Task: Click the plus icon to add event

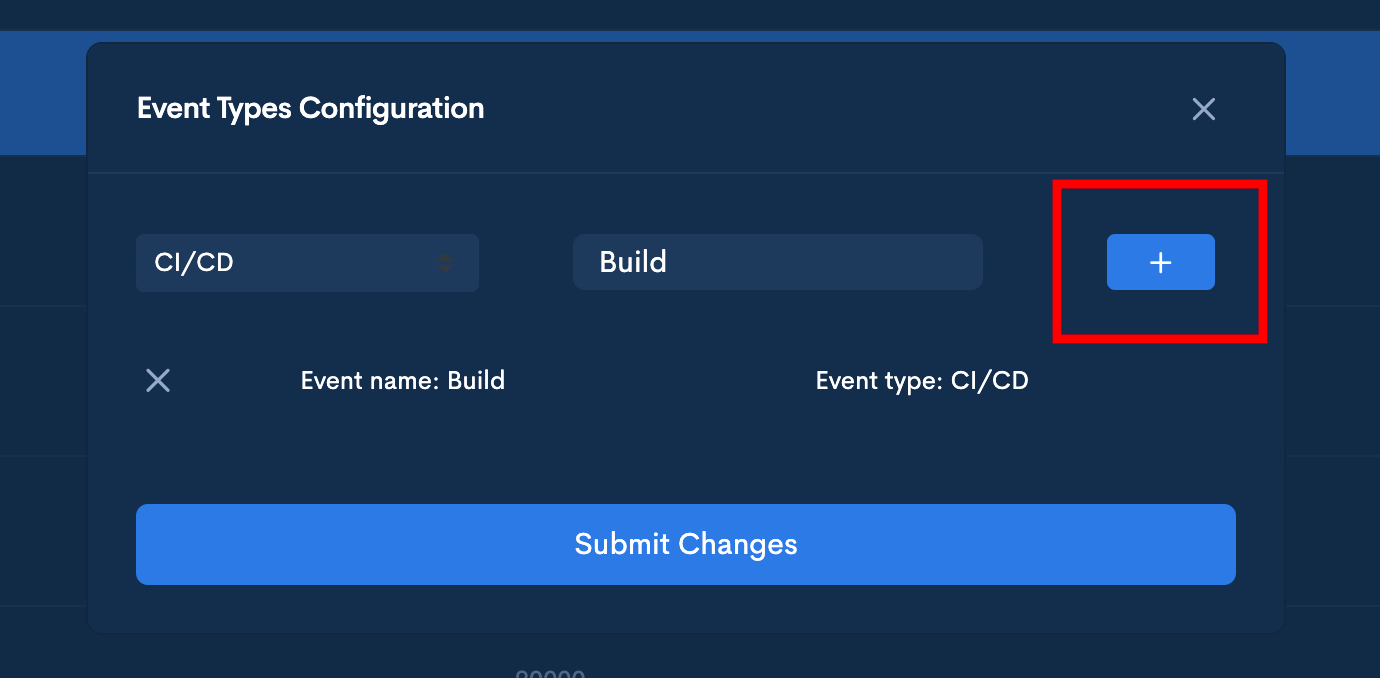Action: pos(1160,262)
